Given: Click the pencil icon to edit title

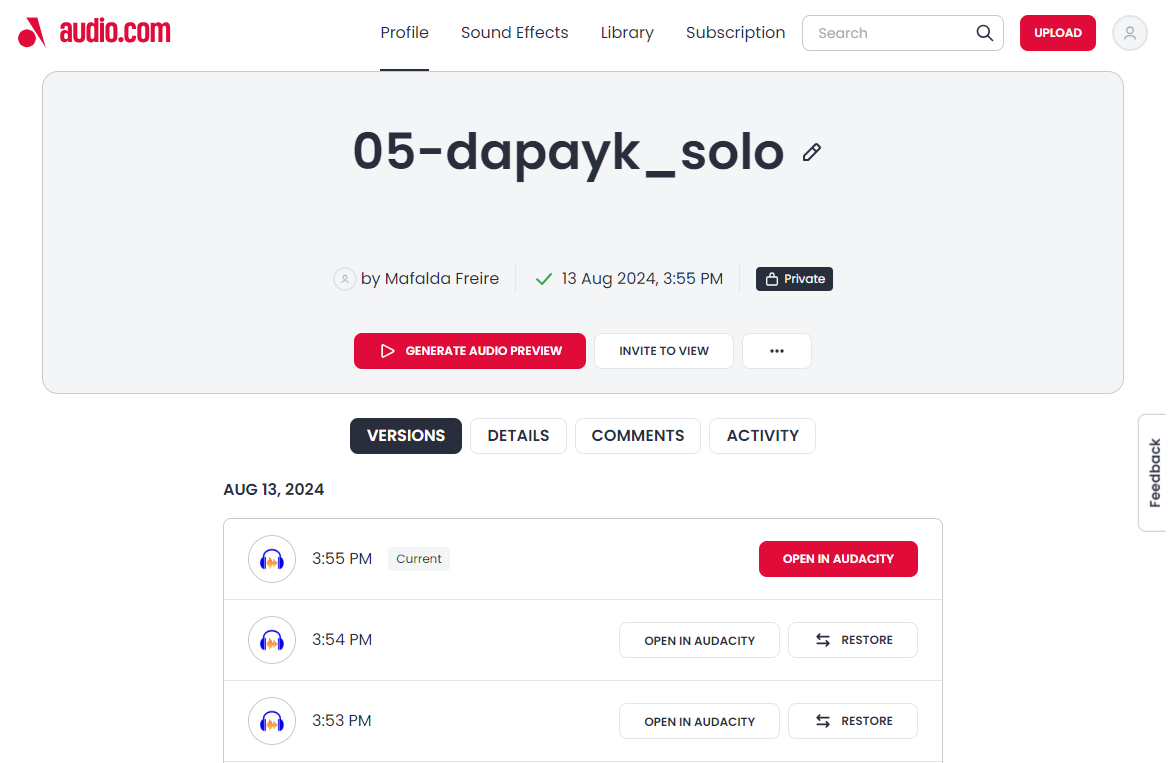Looking at the screenshot, I should (812, 152).
